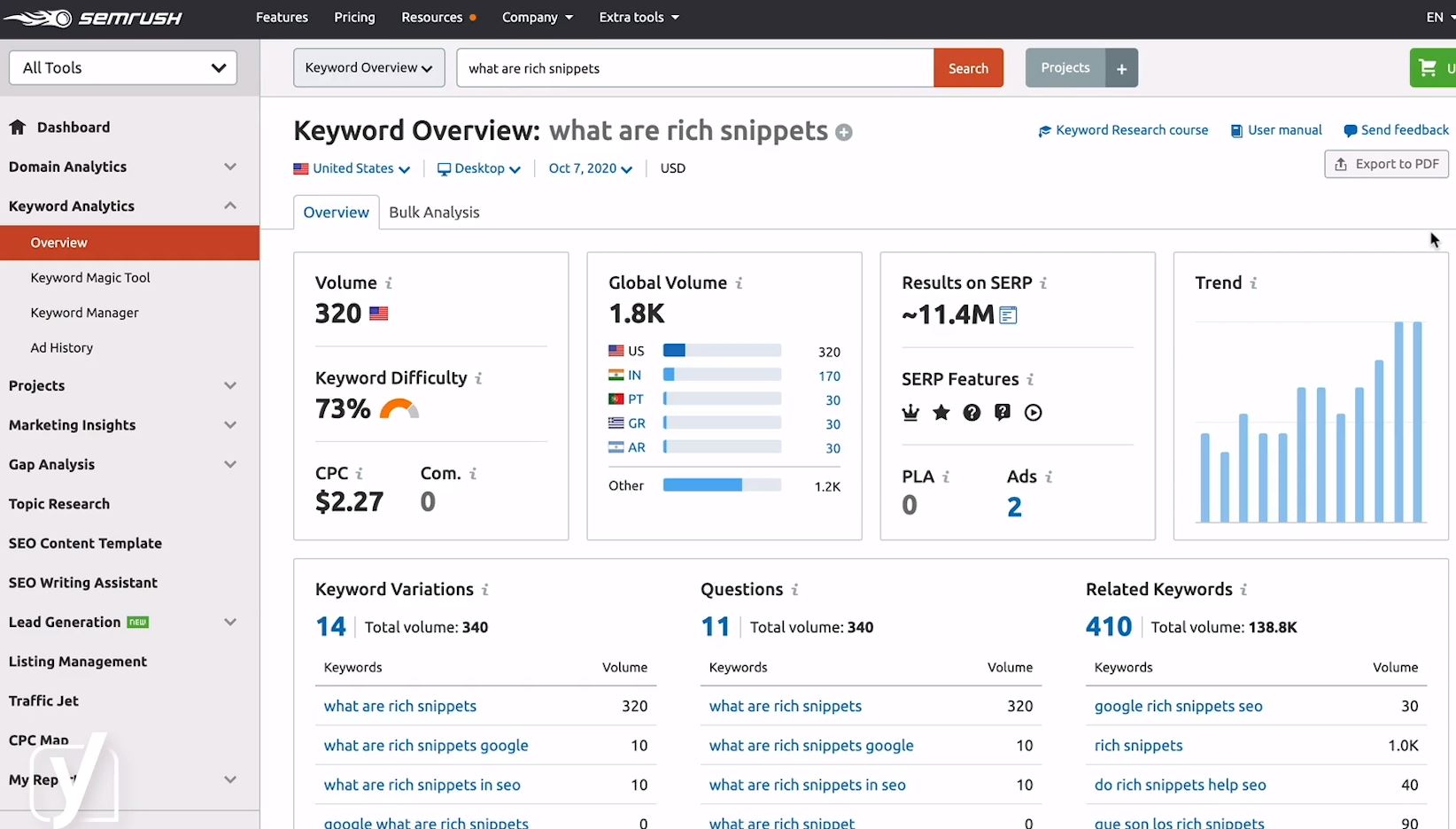
Task: Click the star reviews SERP feature icon
Action: [941, 413]
